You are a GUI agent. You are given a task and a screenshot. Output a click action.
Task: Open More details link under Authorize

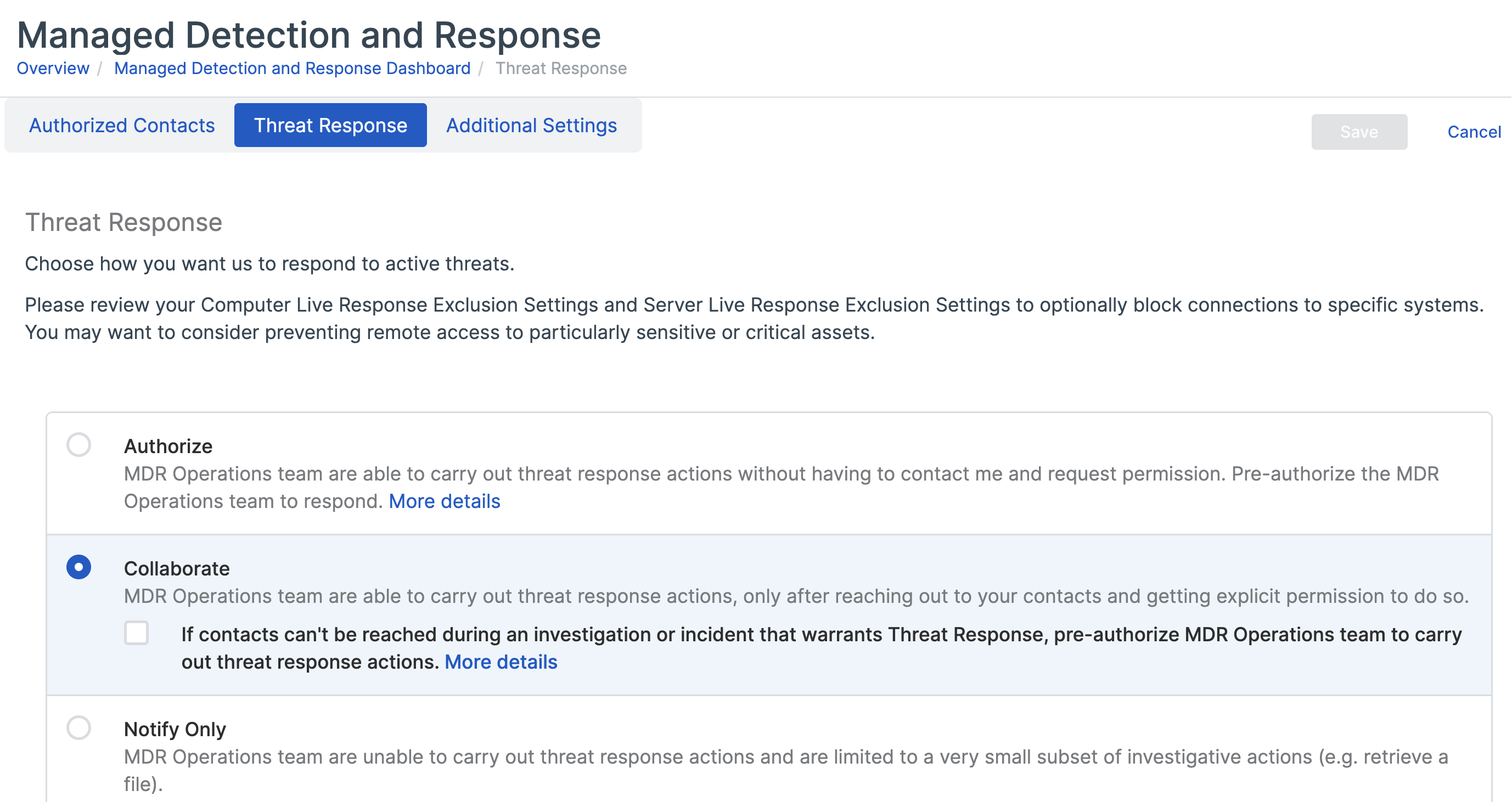(445, 501)
